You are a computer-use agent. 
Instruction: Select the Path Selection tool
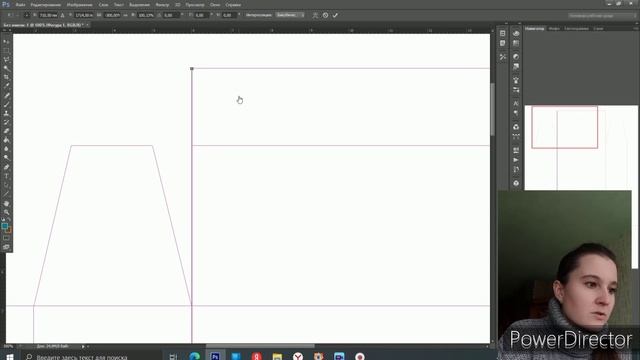pyautogui.click(x=6, y=185)
